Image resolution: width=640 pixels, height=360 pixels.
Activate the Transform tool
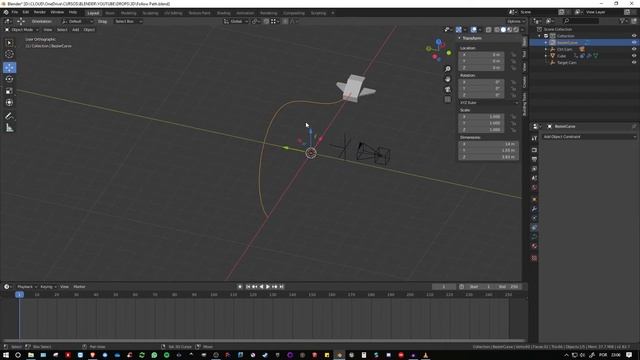[9, 102]
